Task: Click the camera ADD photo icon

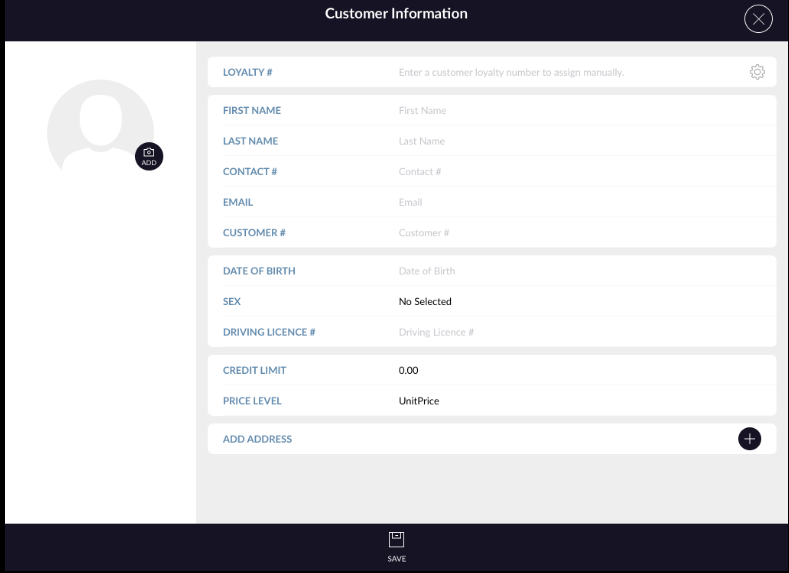Action: (149, 156)
